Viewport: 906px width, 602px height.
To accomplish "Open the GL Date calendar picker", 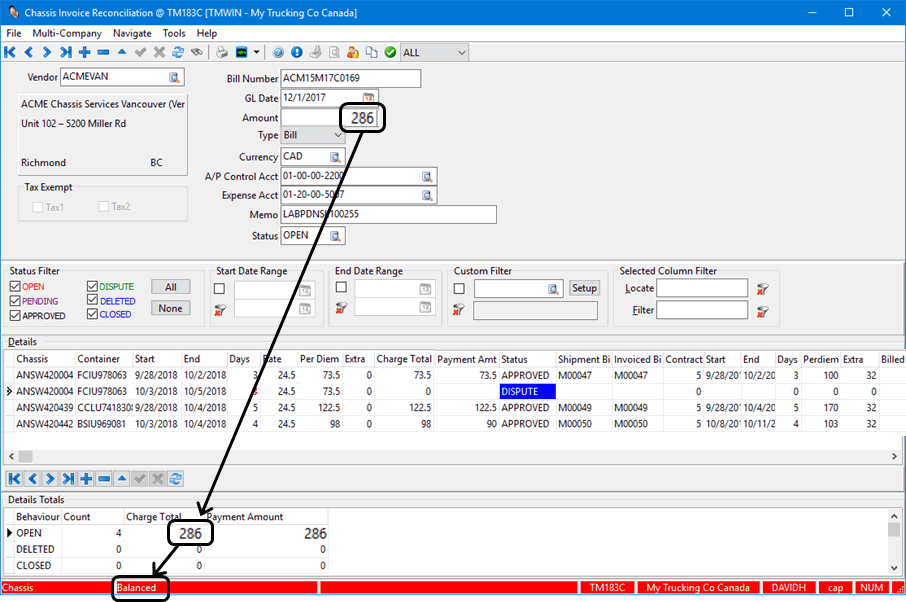I will 368,98.
